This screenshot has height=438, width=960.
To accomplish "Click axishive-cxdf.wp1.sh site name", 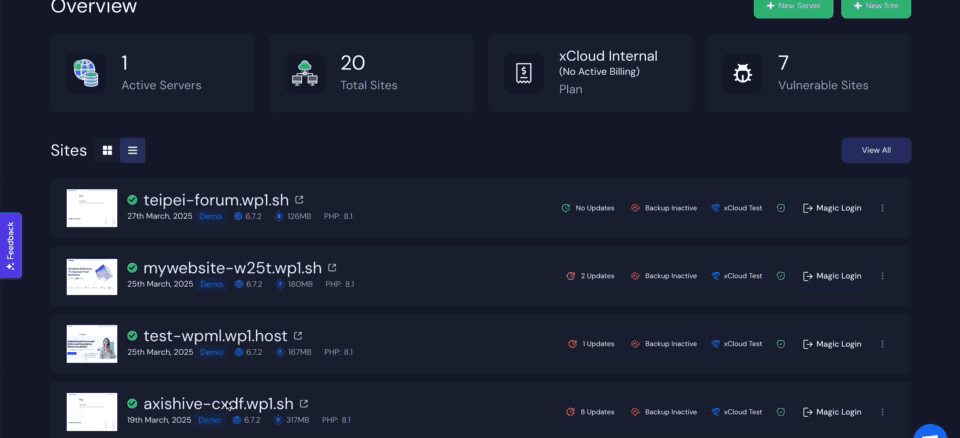I will coord(219,404).
